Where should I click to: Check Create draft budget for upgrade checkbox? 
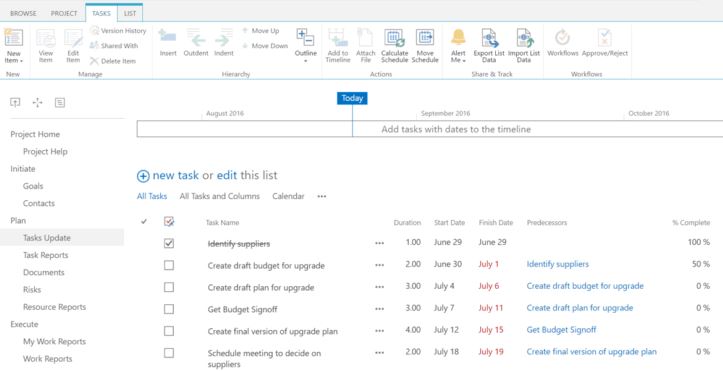click(169, 265)
